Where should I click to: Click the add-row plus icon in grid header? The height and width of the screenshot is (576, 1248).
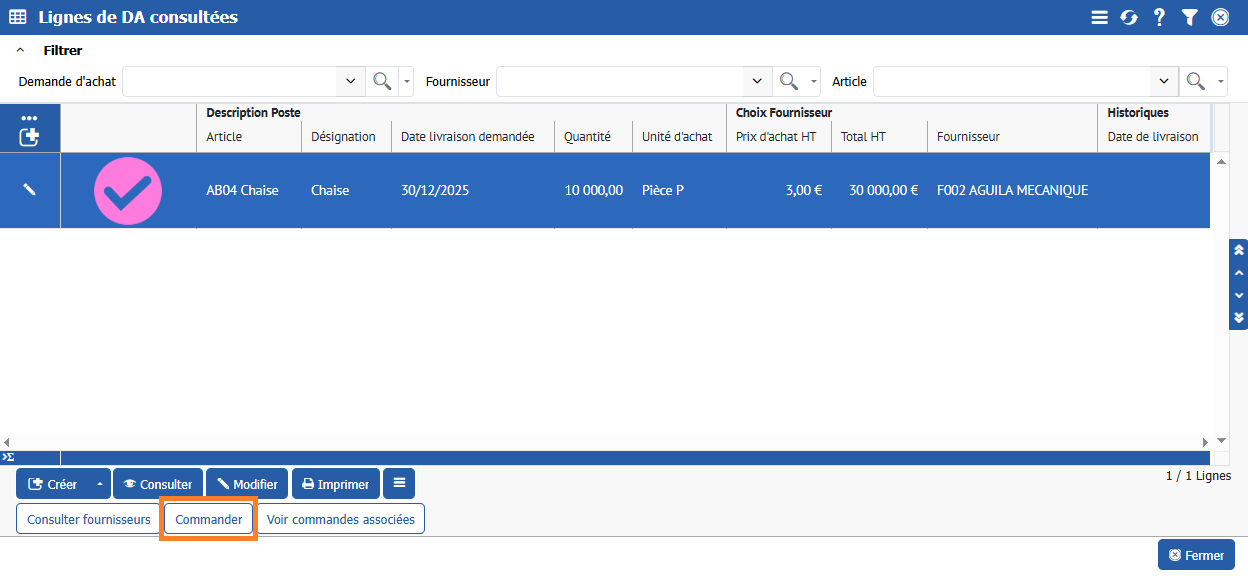pyautogui.click(x=29, y=137)
